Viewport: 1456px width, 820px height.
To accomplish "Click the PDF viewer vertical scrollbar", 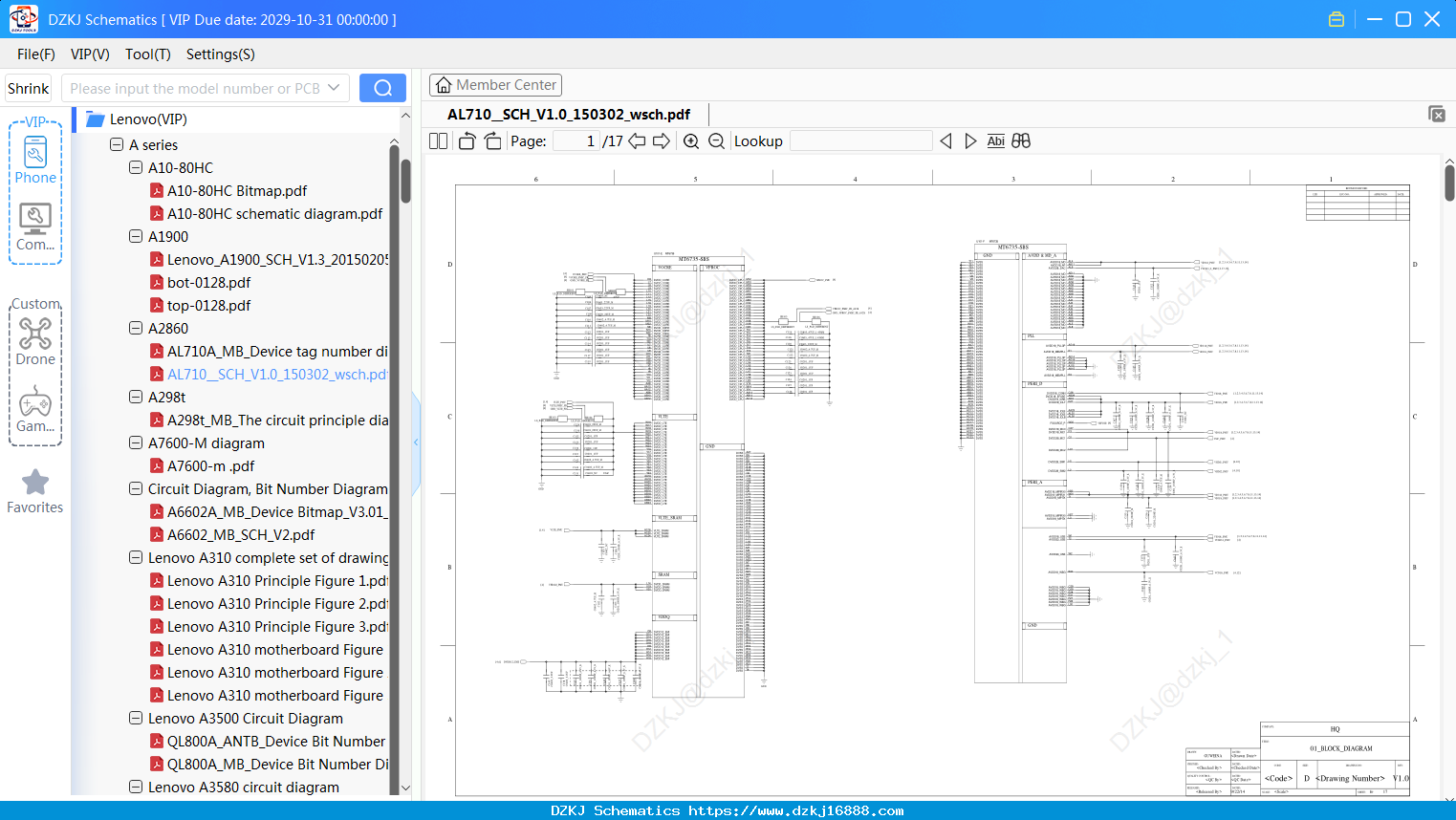I will tap(1449, 183).
